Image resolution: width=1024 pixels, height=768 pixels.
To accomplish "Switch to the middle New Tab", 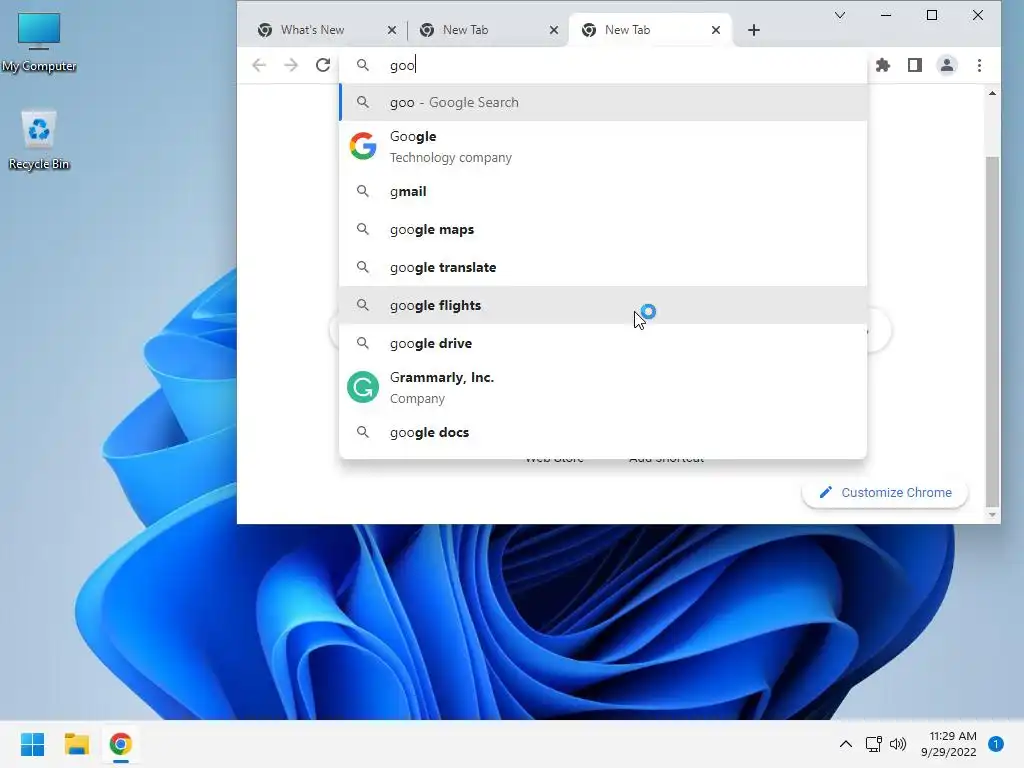I will click(487, 30).
